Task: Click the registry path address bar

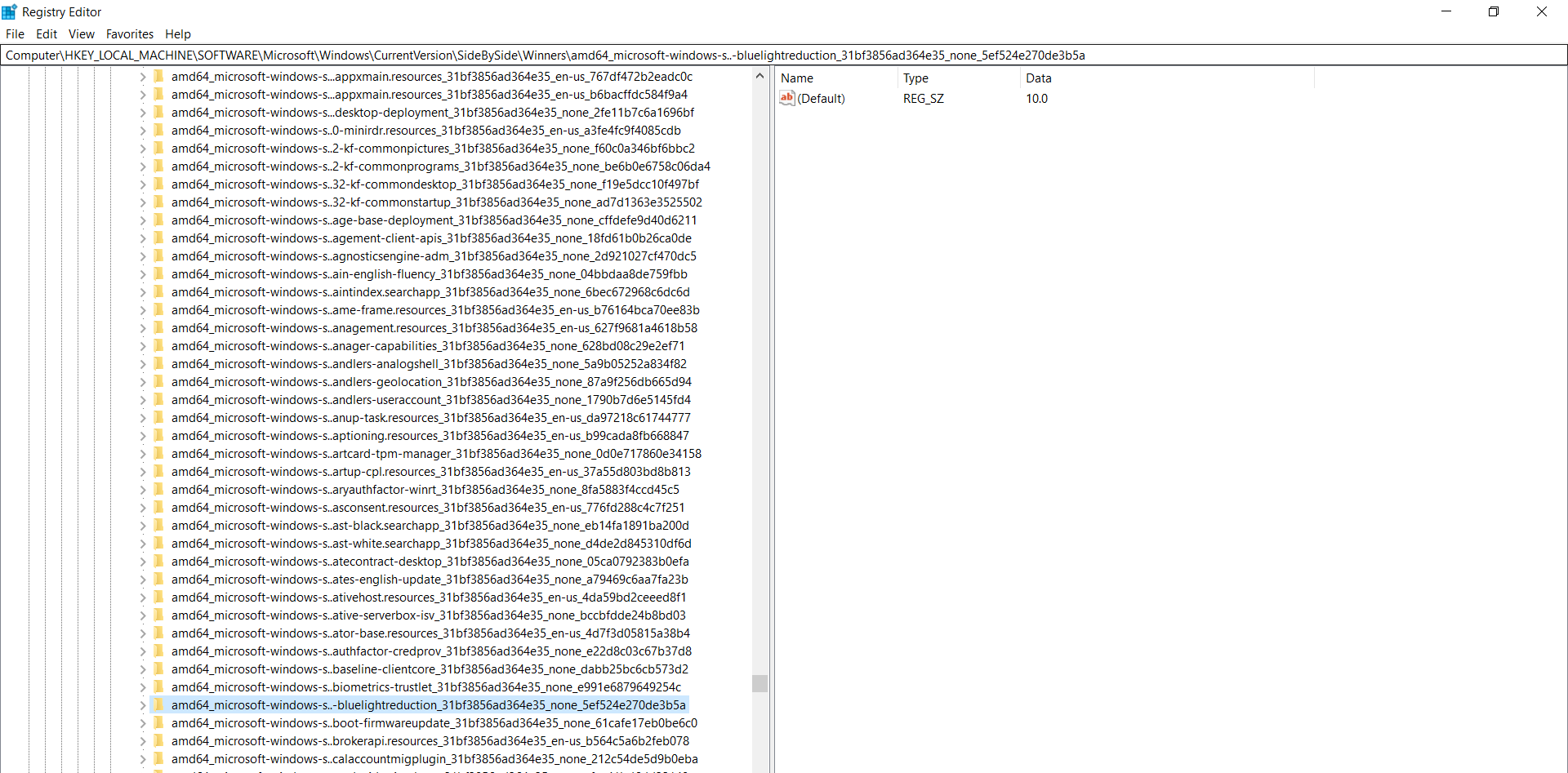Action: point(784,56)
